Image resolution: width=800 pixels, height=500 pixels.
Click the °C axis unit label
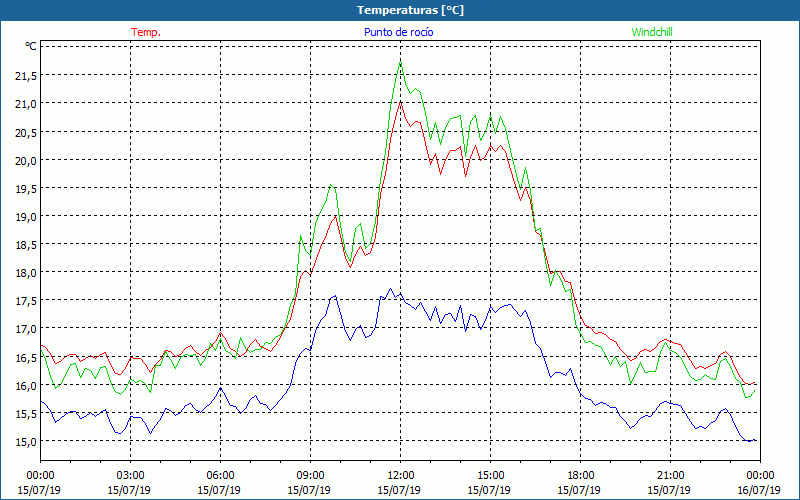click(x=31, y=46)
